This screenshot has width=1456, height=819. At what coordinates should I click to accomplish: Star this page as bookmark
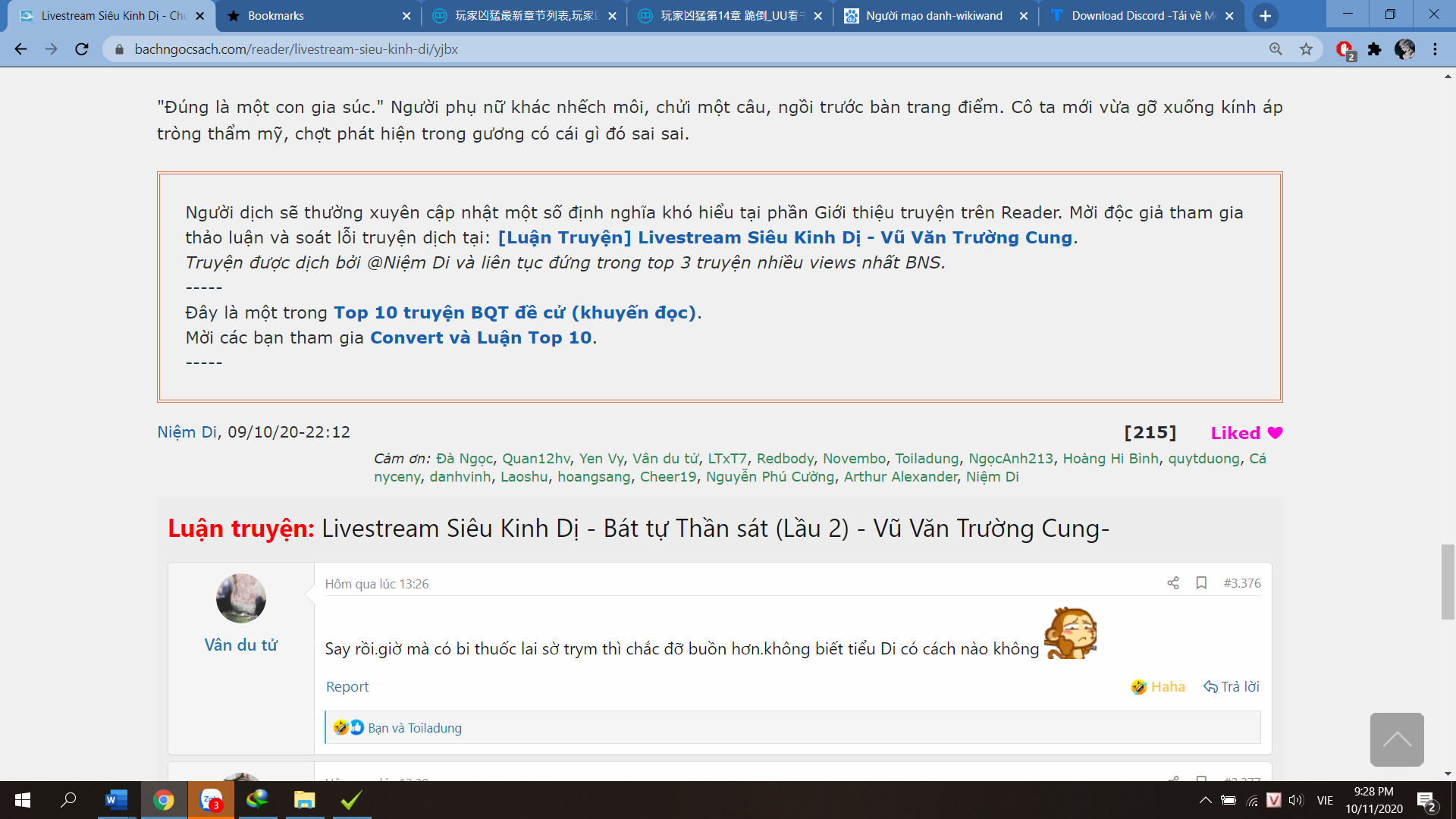pos(1306,49)
